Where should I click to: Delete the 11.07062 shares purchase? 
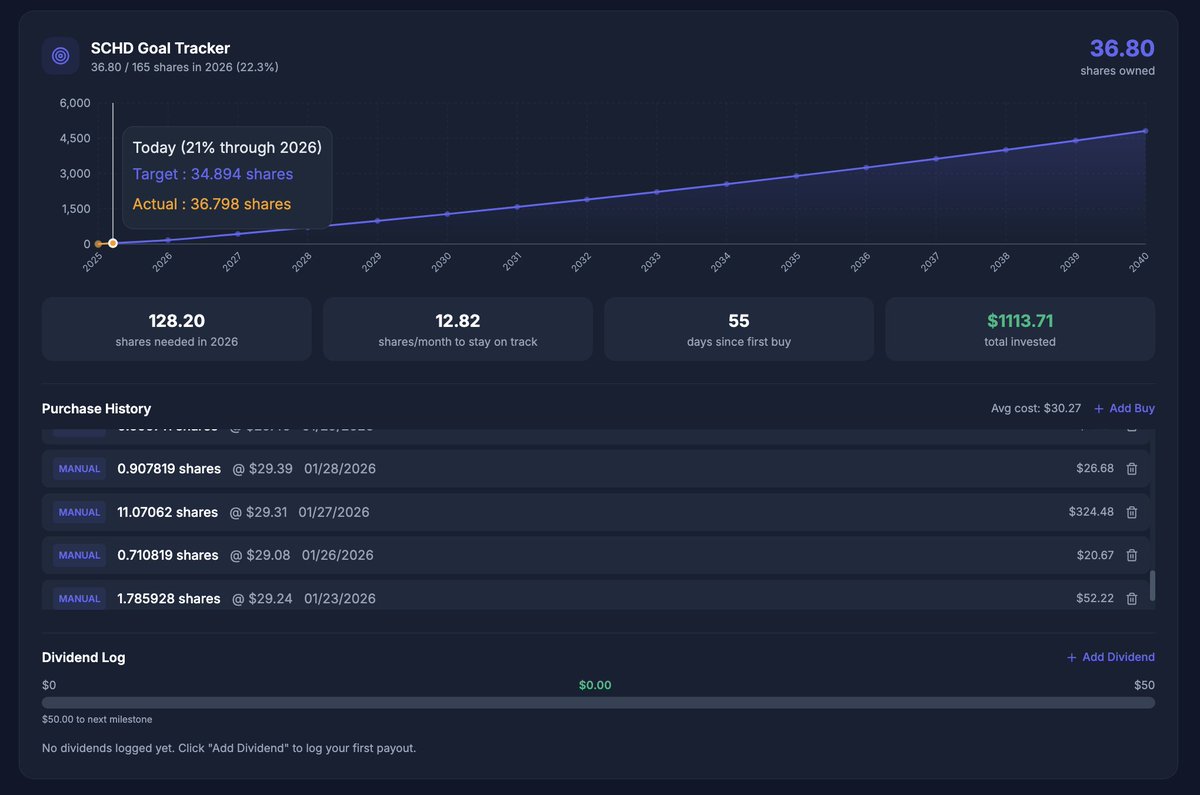coord(1132,512)
